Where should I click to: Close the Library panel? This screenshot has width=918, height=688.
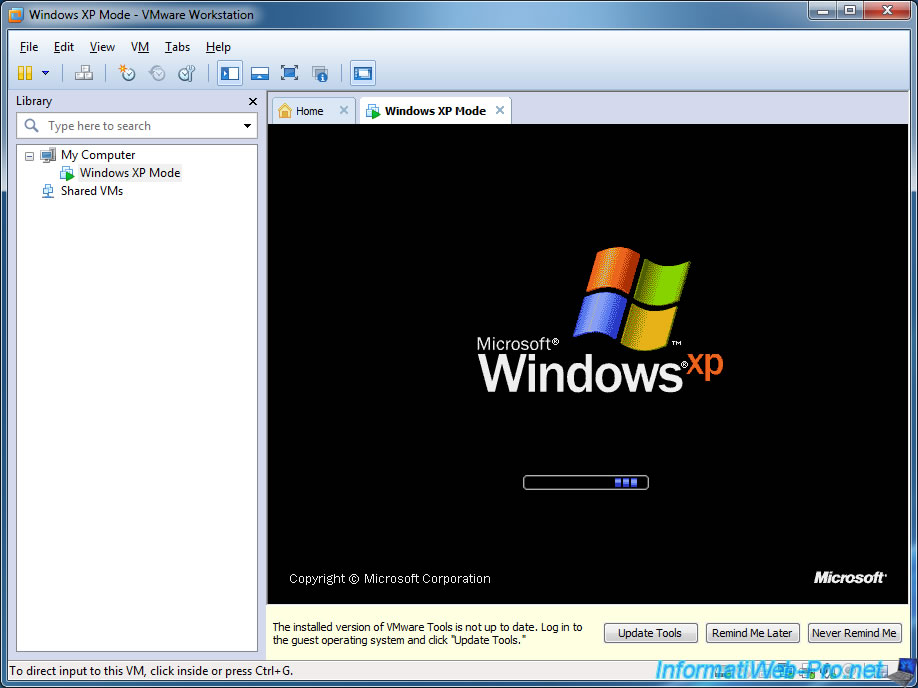click(x=253, y=101)
